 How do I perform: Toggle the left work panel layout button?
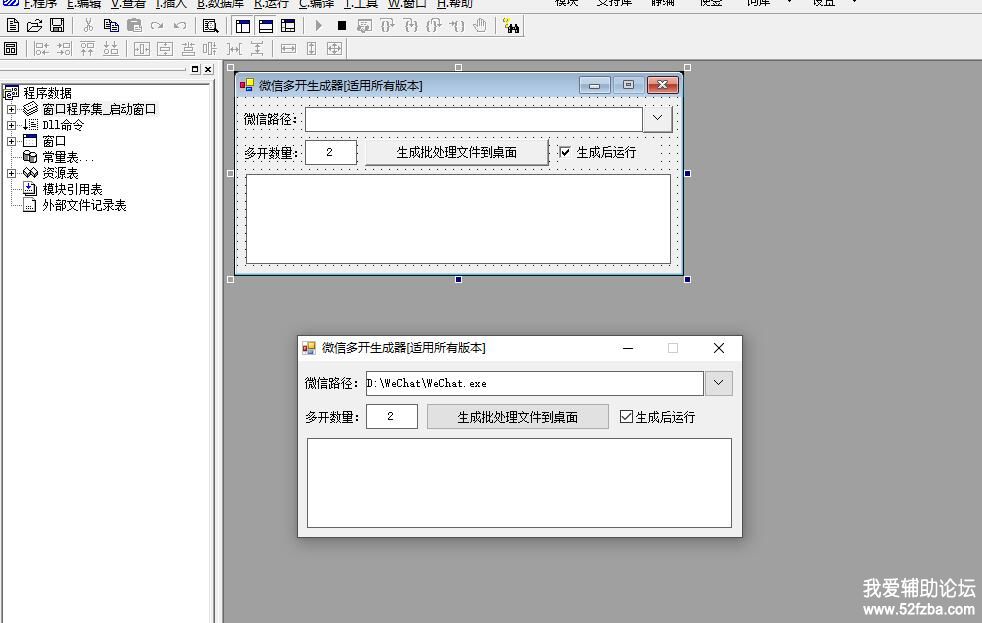tap(242, 26)
